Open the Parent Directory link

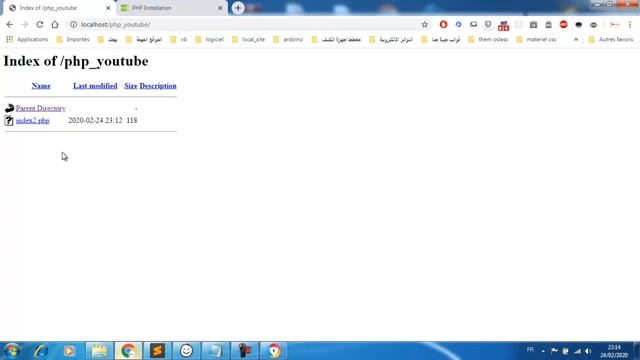tap(41, 108)
